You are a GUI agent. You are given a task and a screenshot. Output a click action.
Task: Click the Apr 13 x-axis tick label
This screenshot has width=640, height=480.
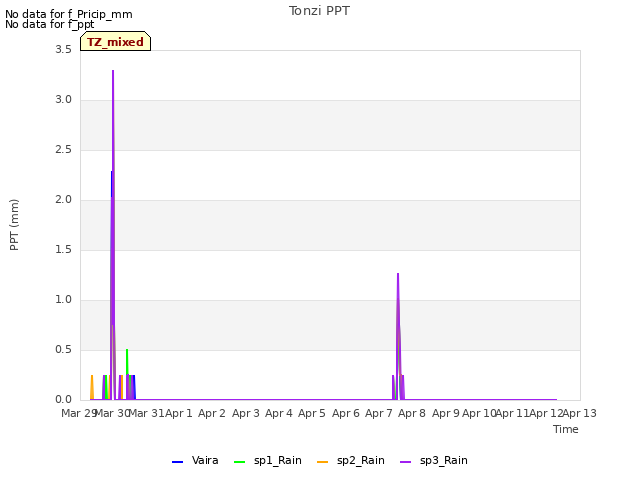(x=580, y=413)
